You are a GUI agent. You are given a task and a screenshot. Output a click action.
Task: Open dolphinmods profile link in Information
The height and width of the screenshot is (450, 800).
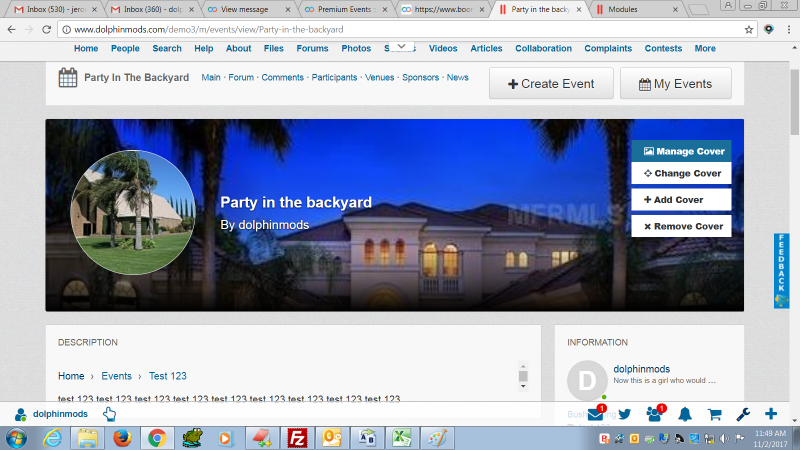pyautogui.click(x=641, y=369)
